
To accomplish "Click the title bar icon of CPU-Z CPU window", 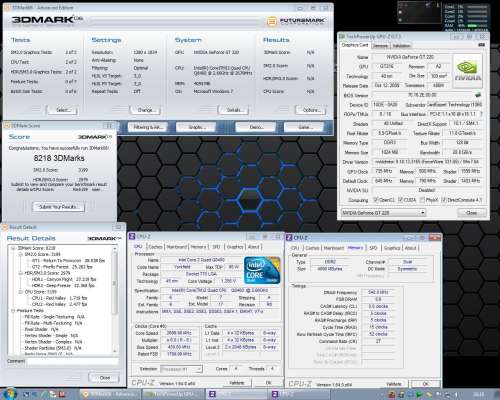I will pyautogui.click(x=132, y=236).
